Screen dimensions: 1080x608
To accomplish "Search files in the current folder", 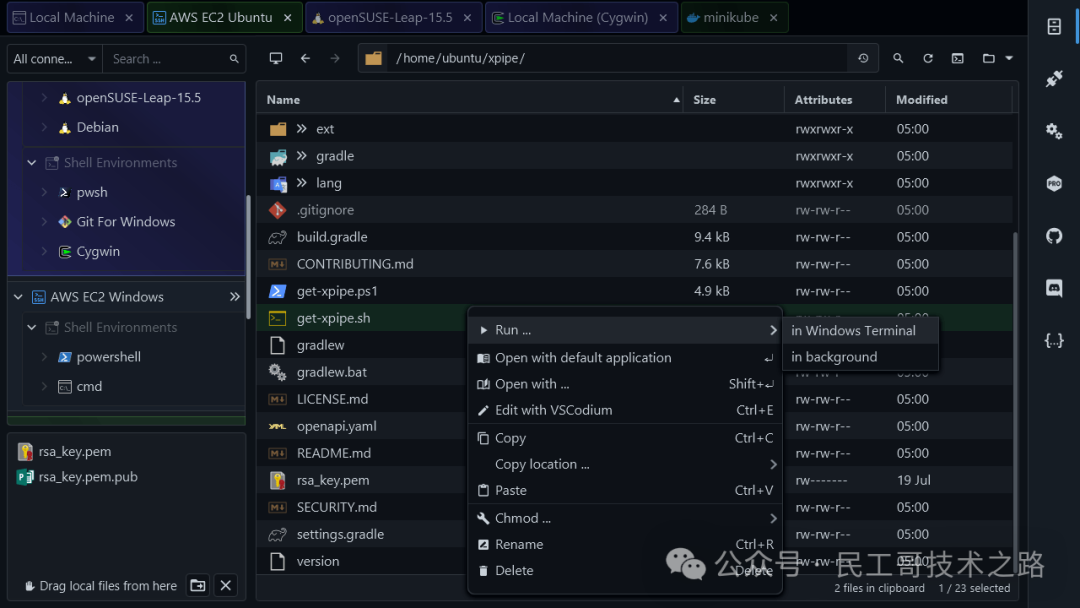I will point(897,58).
